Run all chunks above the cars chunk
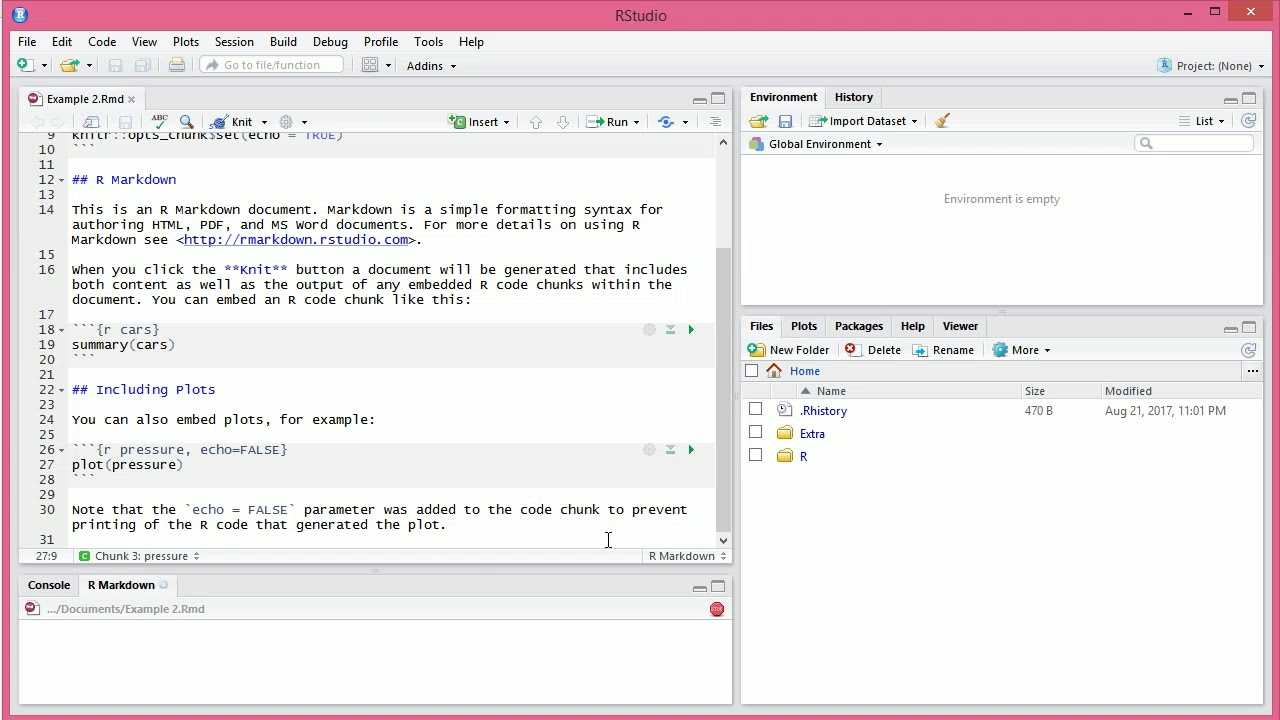This screenshot has width=1280, height=720. pos(670,329)
